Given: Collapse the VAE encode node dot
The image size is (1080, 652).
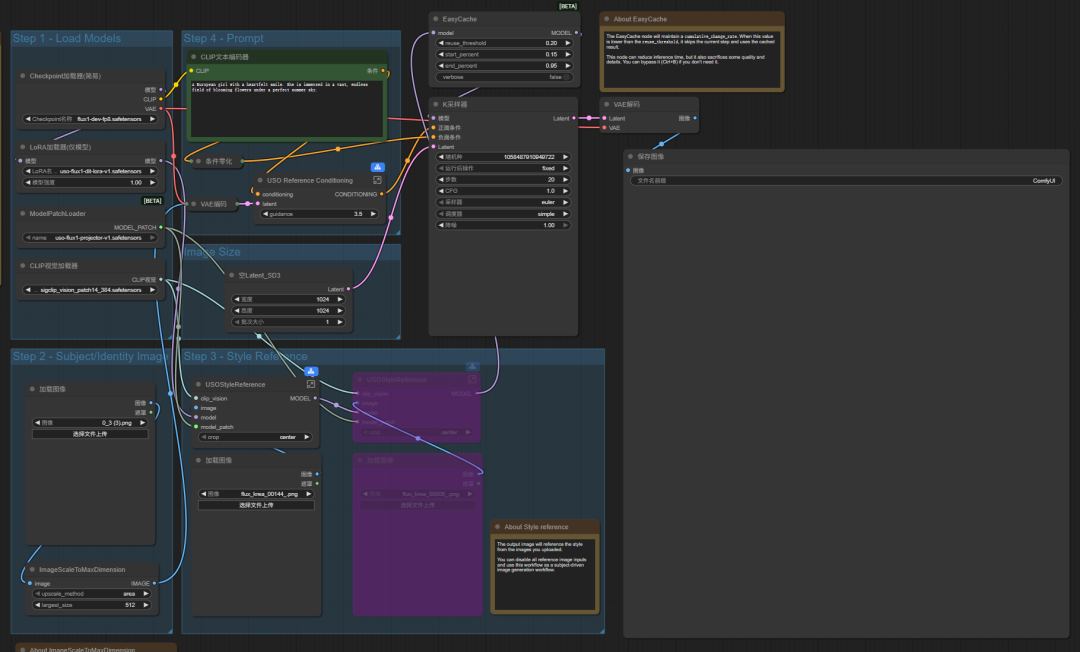Looking at the screenshot, I should [194, 204].
